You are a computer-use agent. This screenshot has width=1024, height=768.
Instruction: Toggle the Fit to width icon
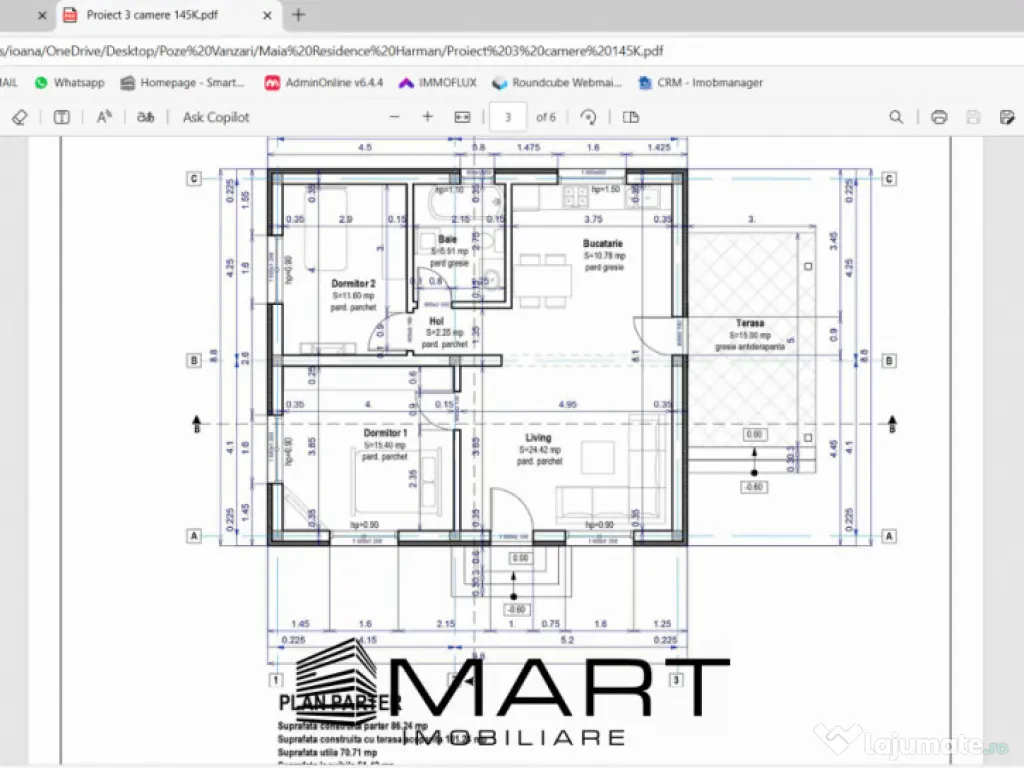(462, 117)
